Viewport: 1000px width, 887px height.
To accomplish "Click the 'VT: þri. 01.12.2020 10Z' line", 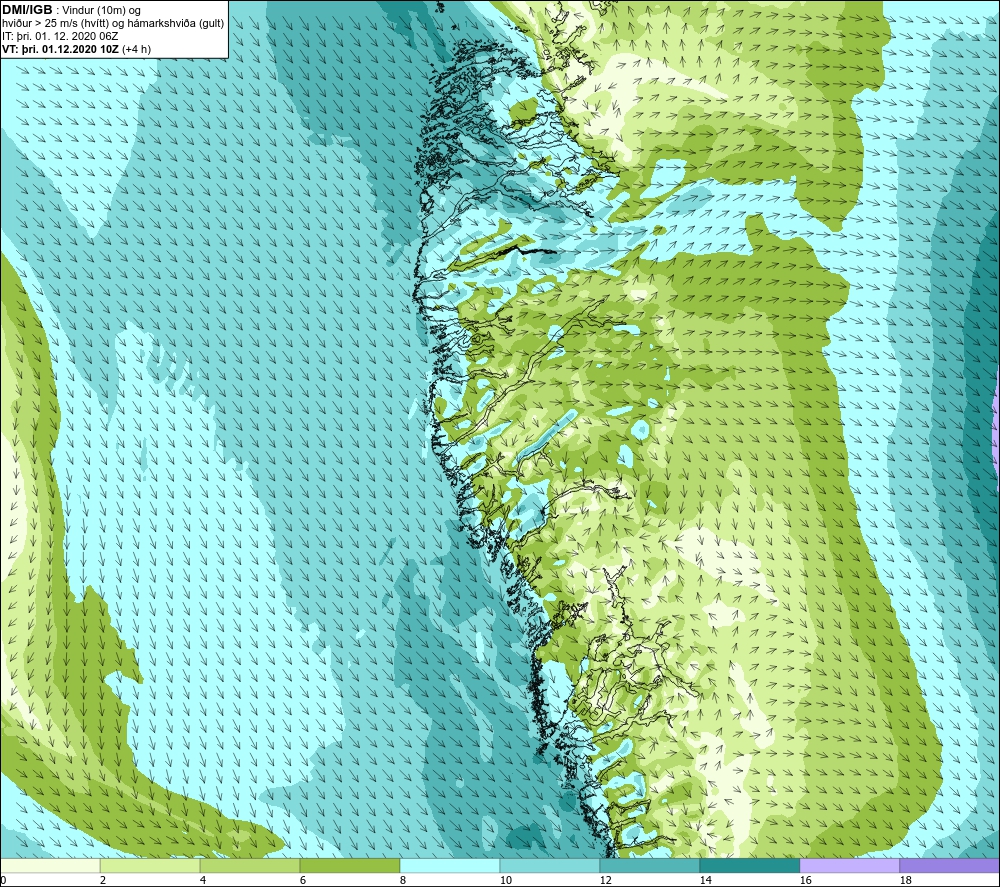I will (59, 49).
